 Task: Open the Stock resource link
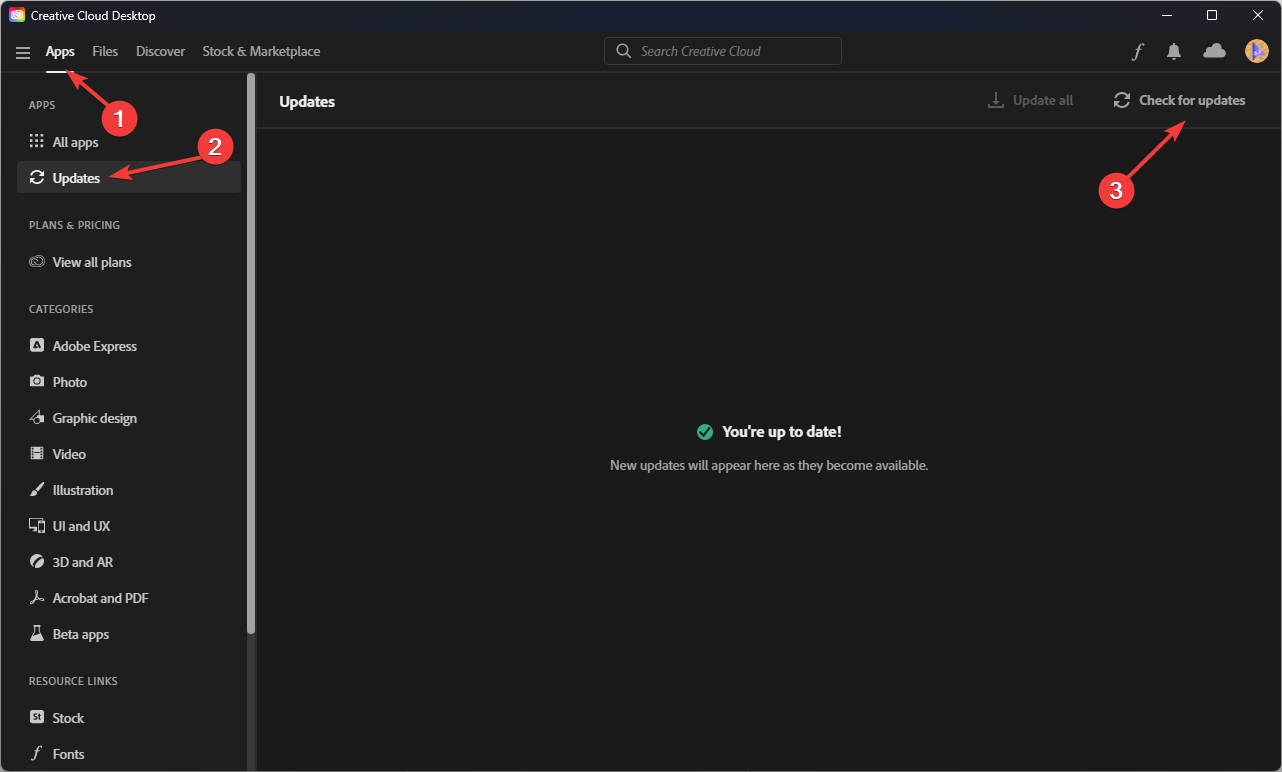coord(129,718)
